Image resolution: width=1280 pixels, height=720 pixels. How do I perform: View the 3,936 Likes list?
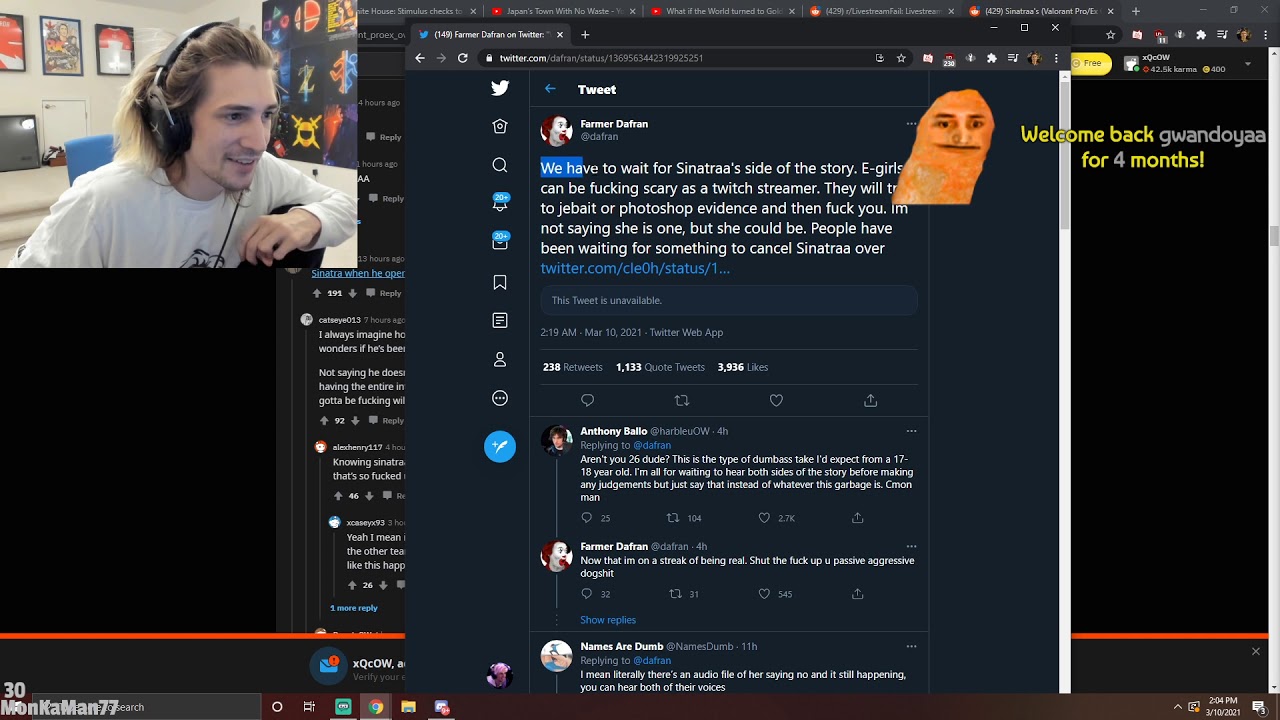tap(742, 367)
